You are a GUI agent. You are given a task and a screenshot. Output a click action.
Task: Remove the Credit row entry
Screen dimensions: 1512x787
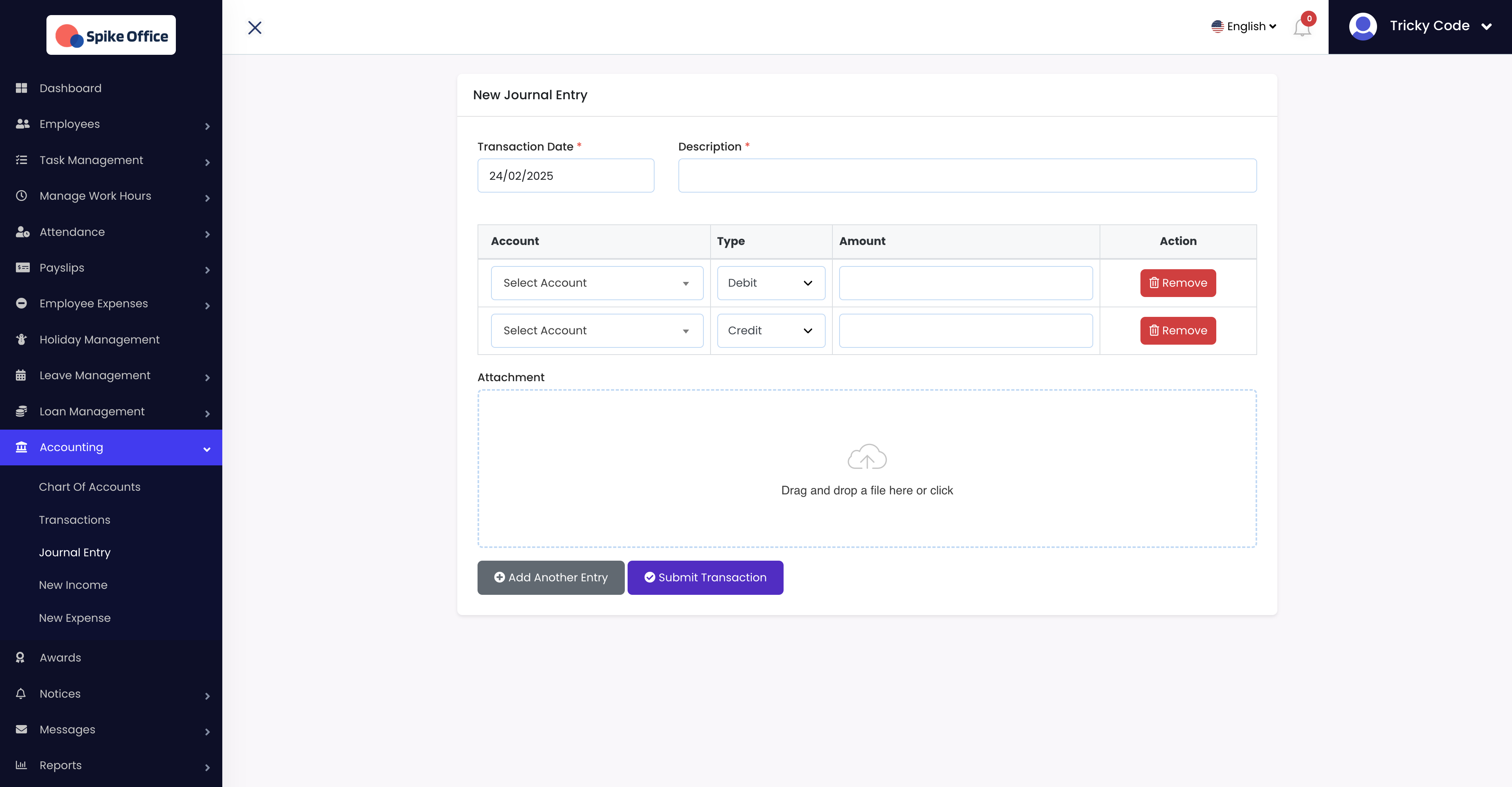pos(1177,331)
